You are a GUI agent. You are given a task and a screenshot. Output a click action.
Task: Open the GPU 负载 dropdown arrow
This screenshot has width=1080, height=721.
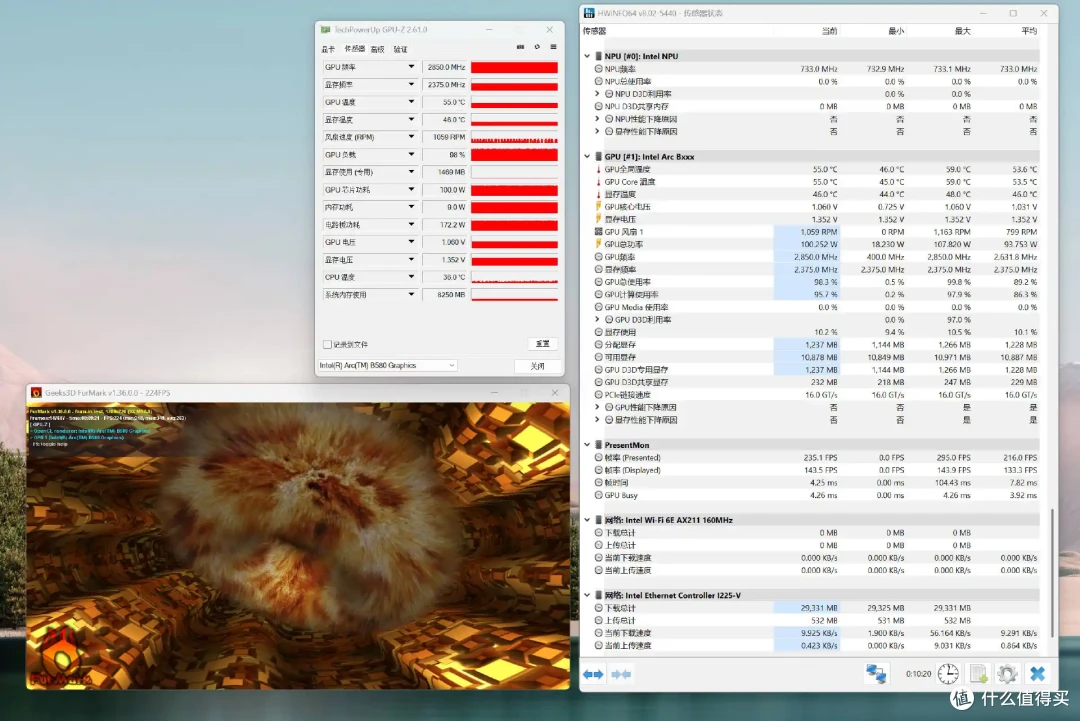point(411,154)
